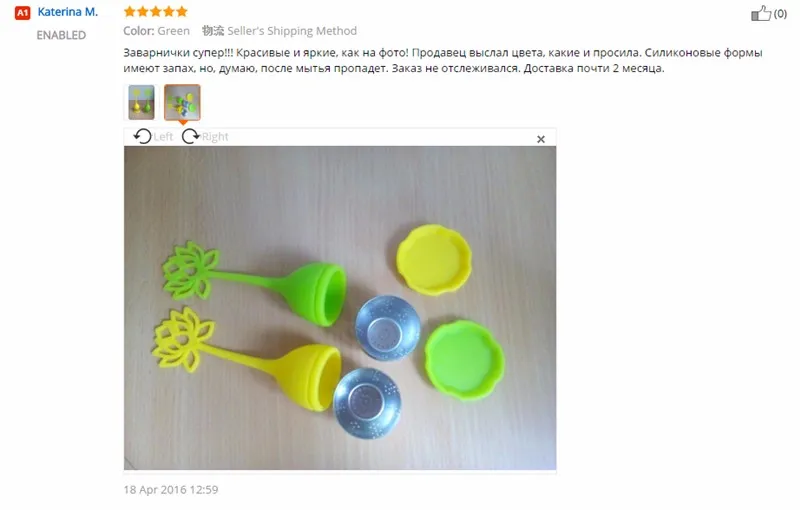Click the five-star rating row
This screenshot has width=800, height=510.
(x=156, y=11)
